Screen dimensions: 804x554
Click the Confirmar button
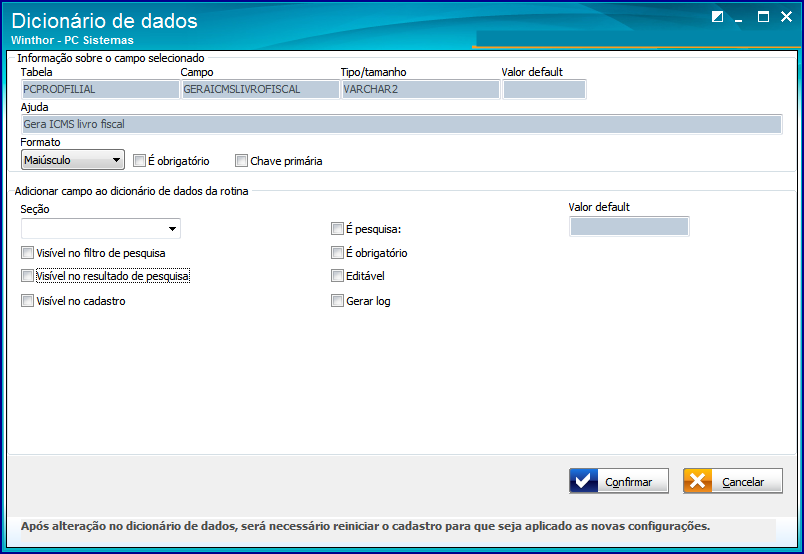coord(618,481)
